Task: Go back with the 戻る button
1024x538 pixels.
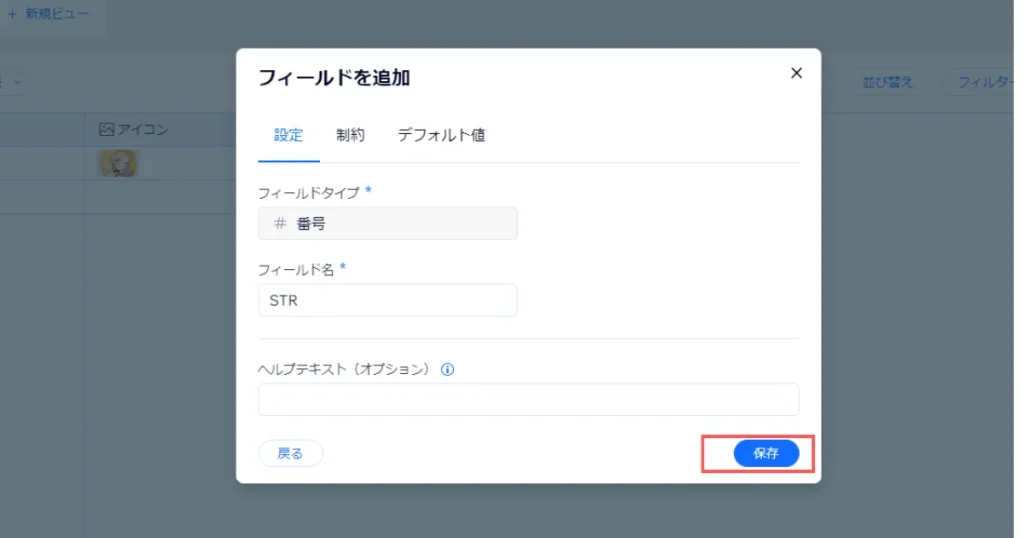Action: point(291,453)
